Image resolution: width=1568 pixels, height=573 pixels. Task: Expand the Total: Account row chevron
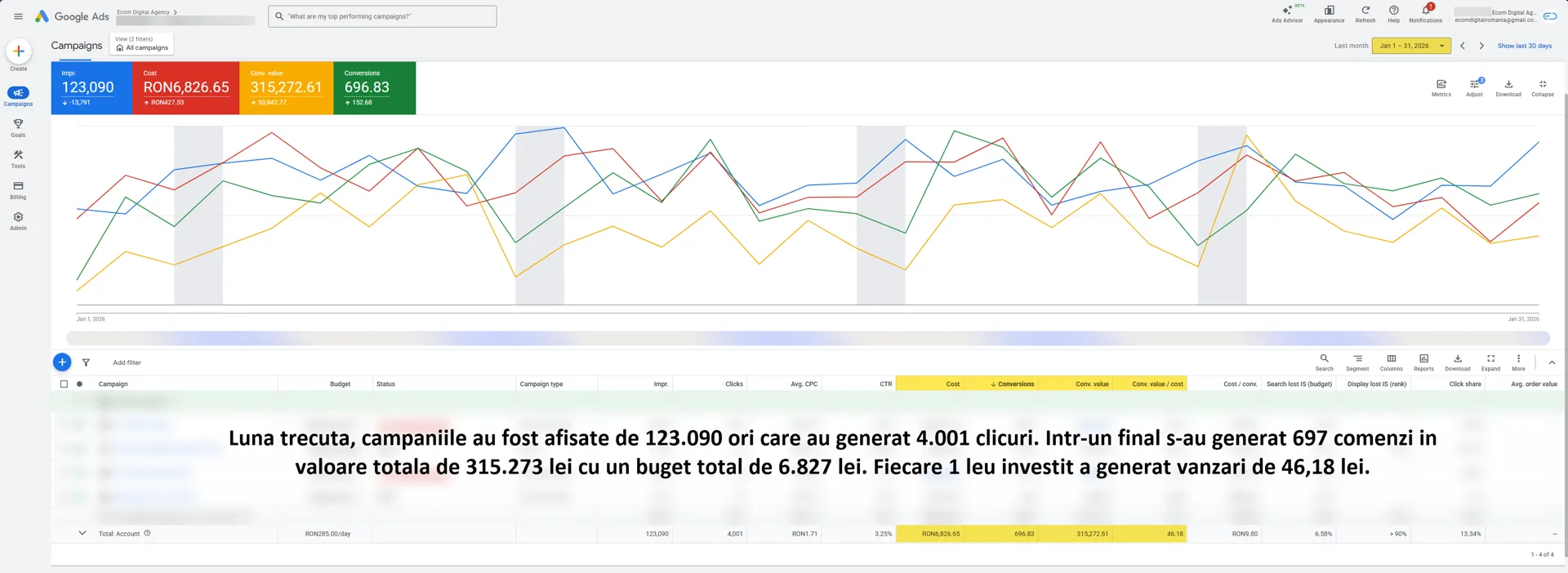82,533
